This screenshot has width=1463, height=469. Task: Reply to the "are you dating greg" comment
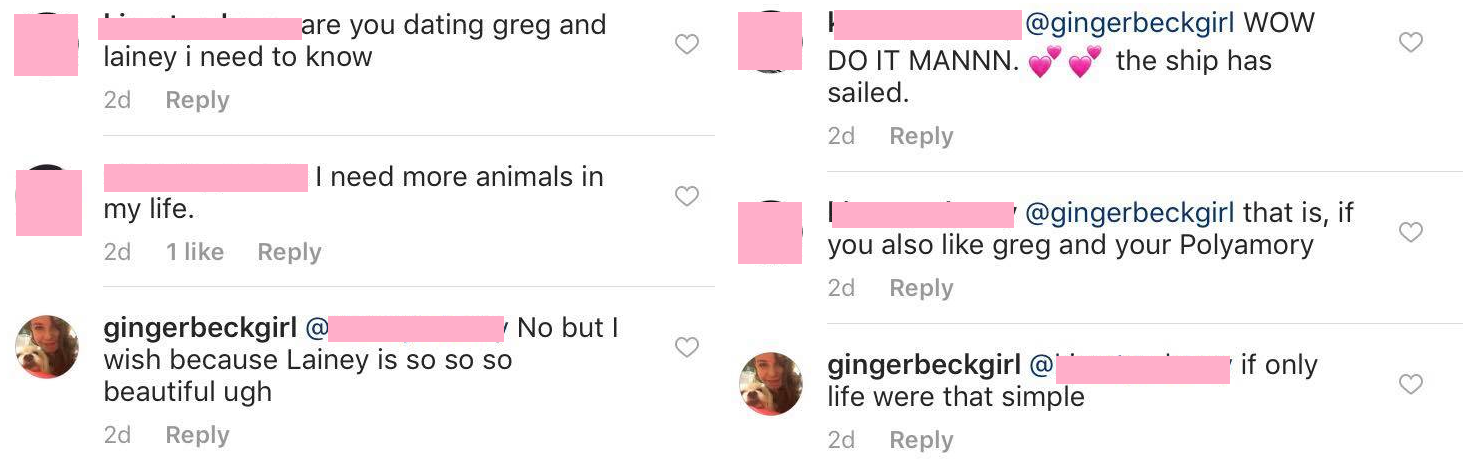click(197, 100)
